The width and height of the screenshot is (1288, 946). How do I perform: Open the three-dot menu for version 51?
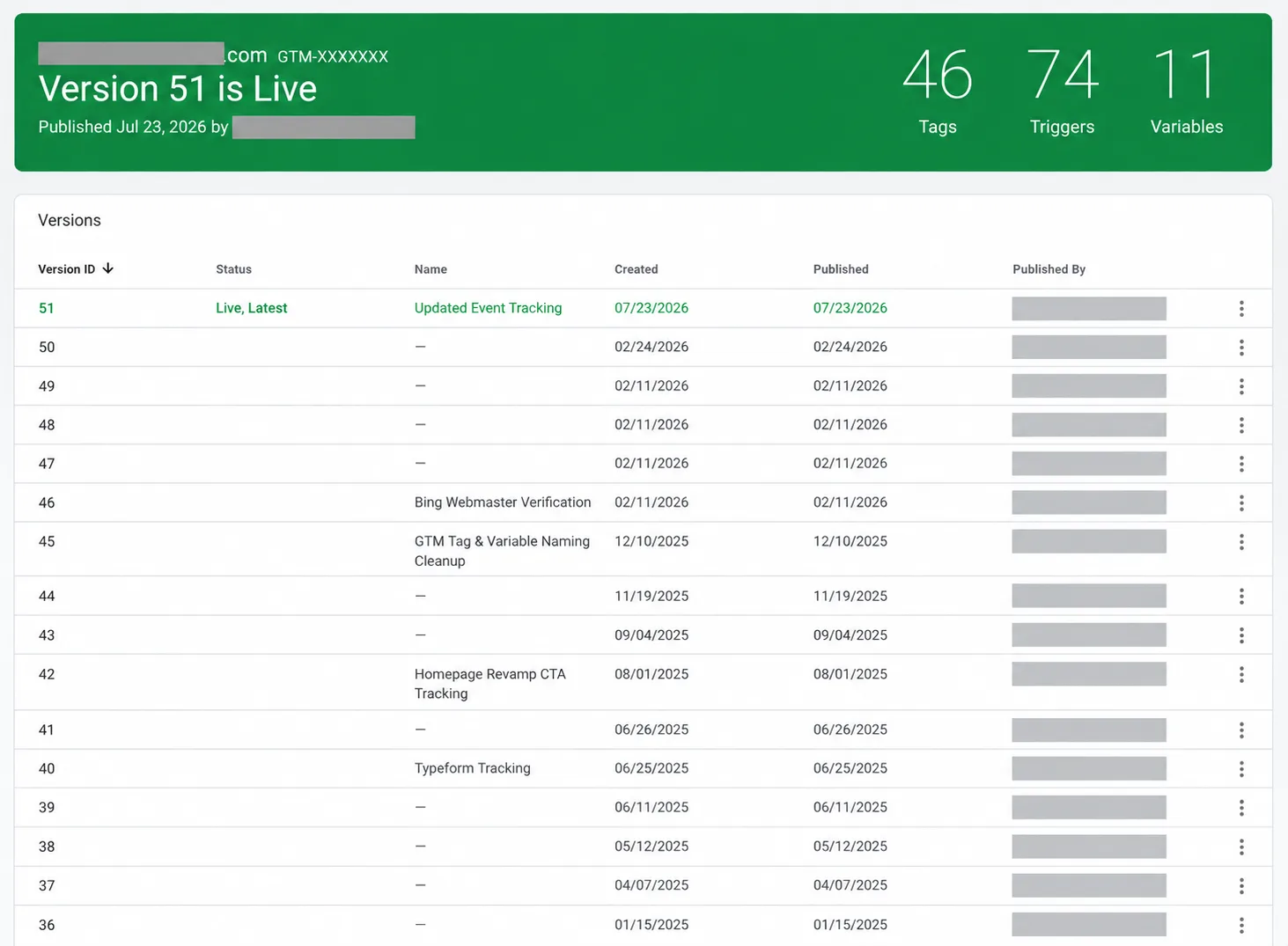(x=1241, y=309)
